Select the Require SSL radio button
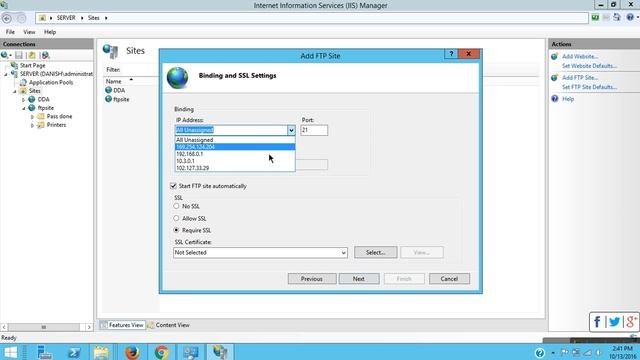The height and width of the screenshot is (360, 640). point(176,230)
